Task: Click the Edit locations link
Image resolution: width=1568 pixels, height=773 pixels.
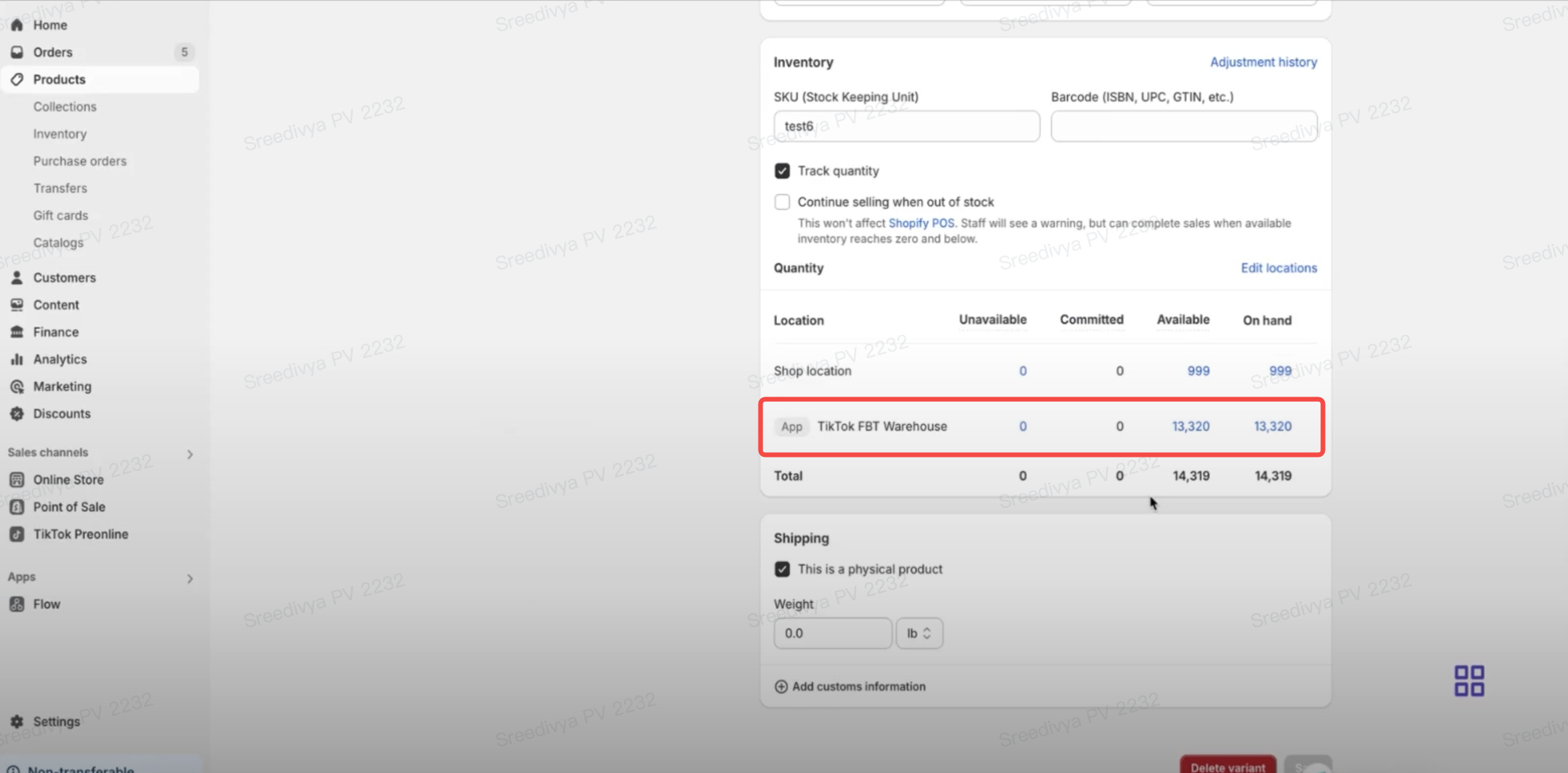Action: pos(1278,268)
